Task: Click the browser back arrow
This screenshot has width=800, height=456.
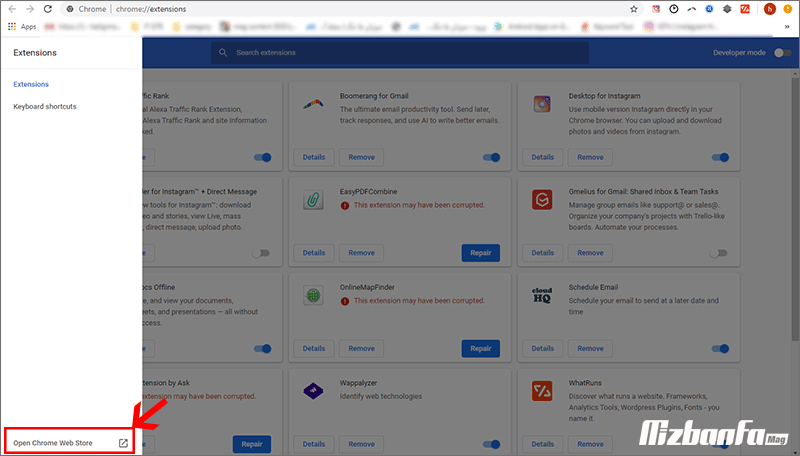Action: 12,9
